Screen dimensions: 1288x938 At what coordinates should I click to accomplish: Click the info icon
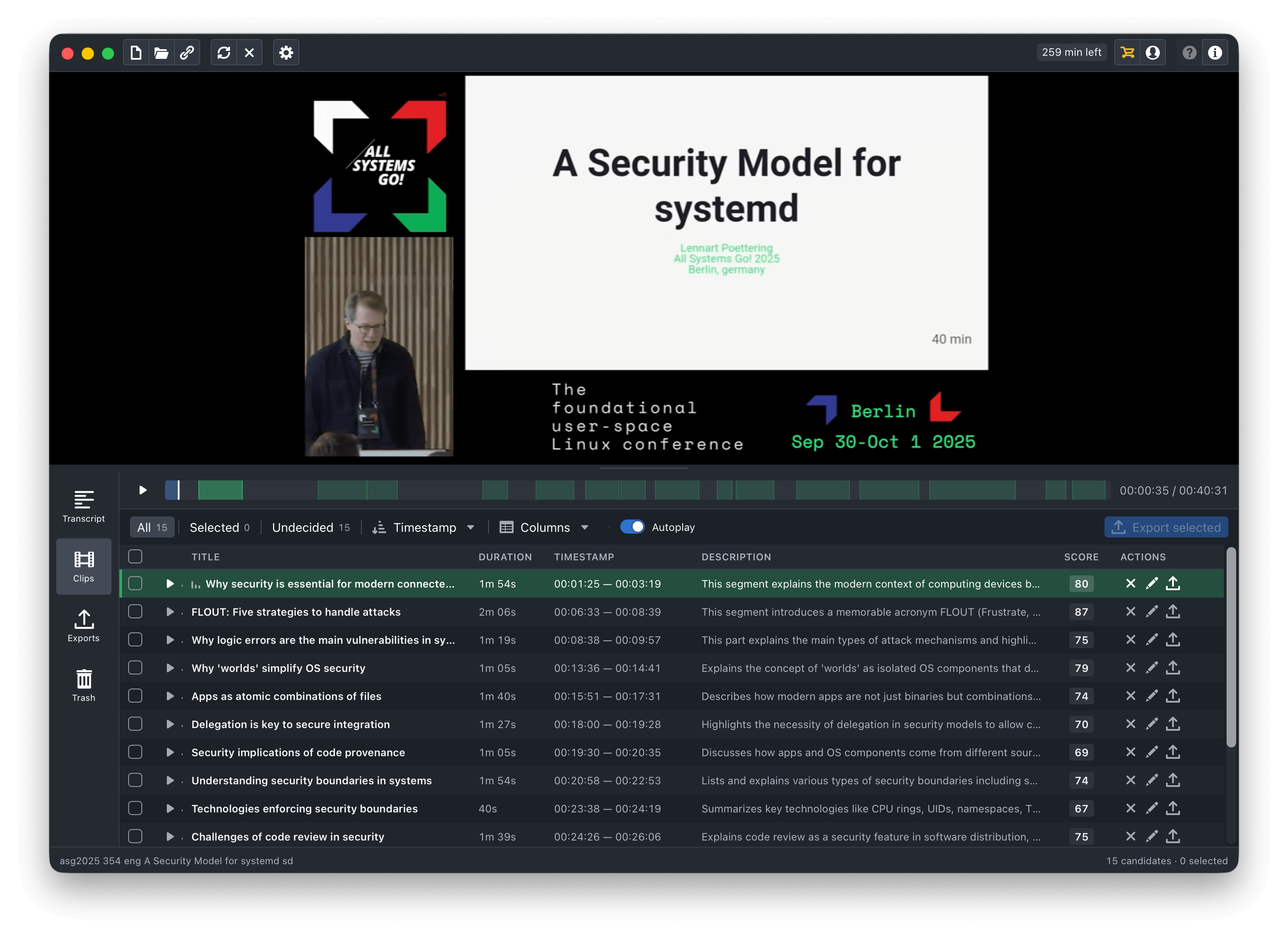tap(1215, 53)
